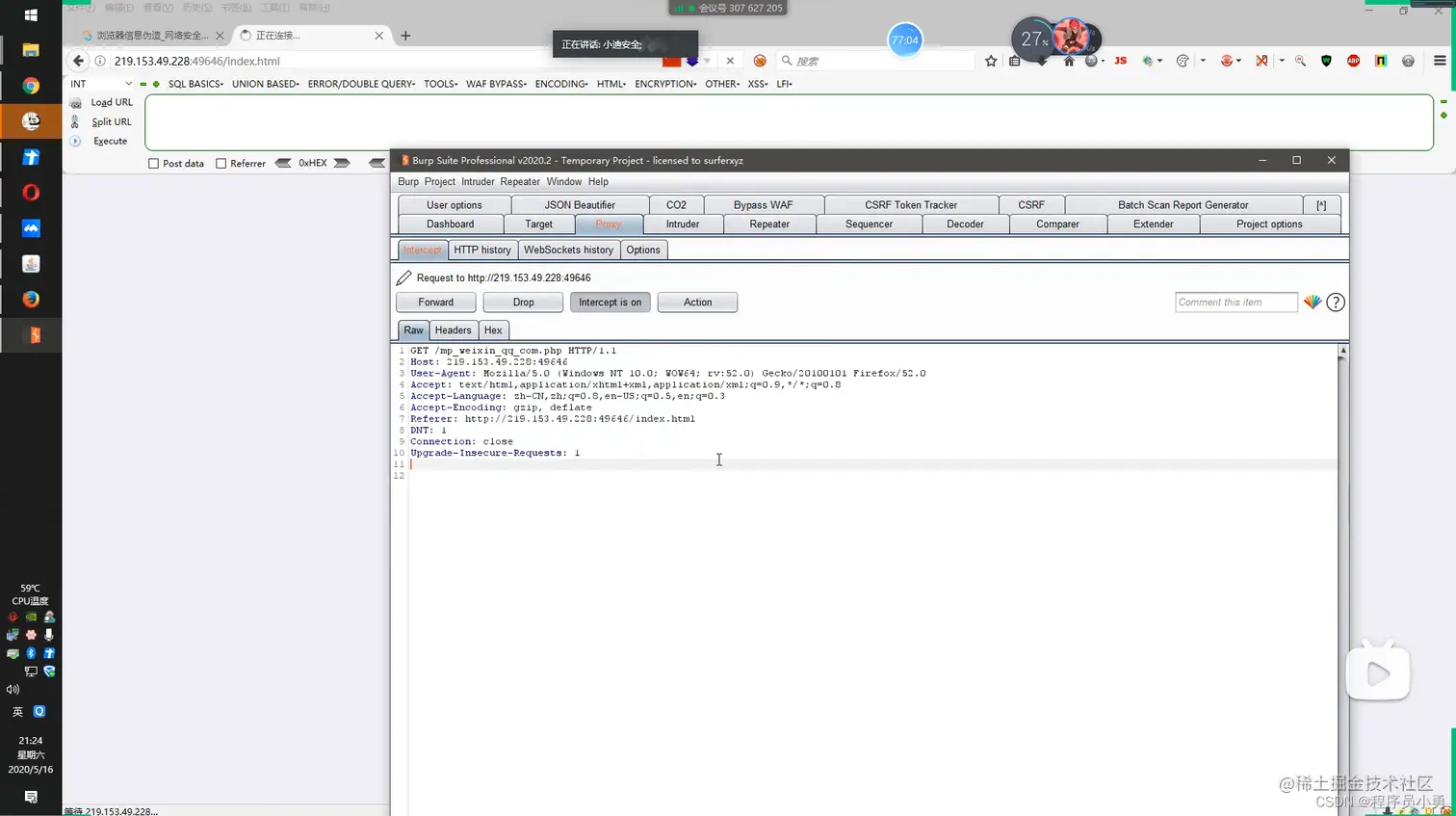
Task: Open the UNION BASED dropdown menu
Action: click(266, 84)
